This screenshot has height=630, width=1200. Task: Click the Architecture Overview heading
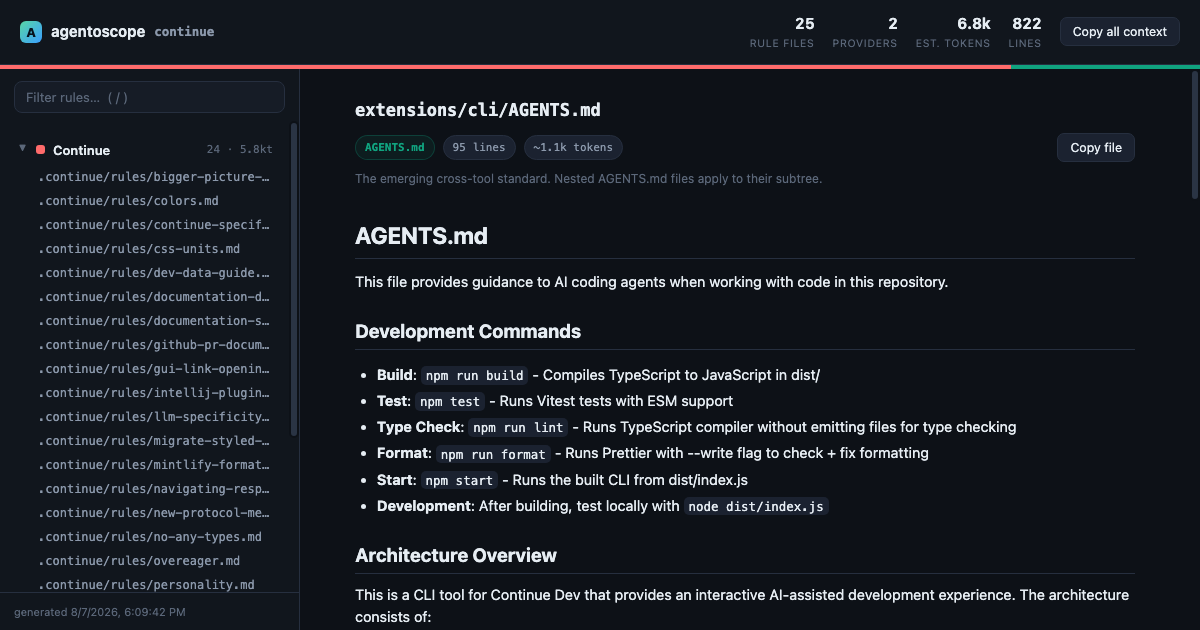click(x=456, y=555)
